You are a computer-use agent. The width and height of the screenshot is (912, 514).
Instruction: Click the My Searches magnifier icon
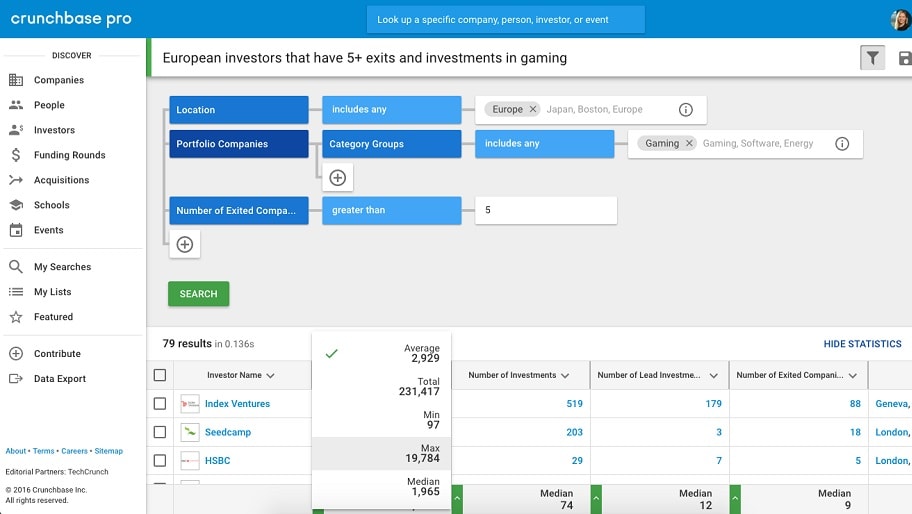pos(16,266)
